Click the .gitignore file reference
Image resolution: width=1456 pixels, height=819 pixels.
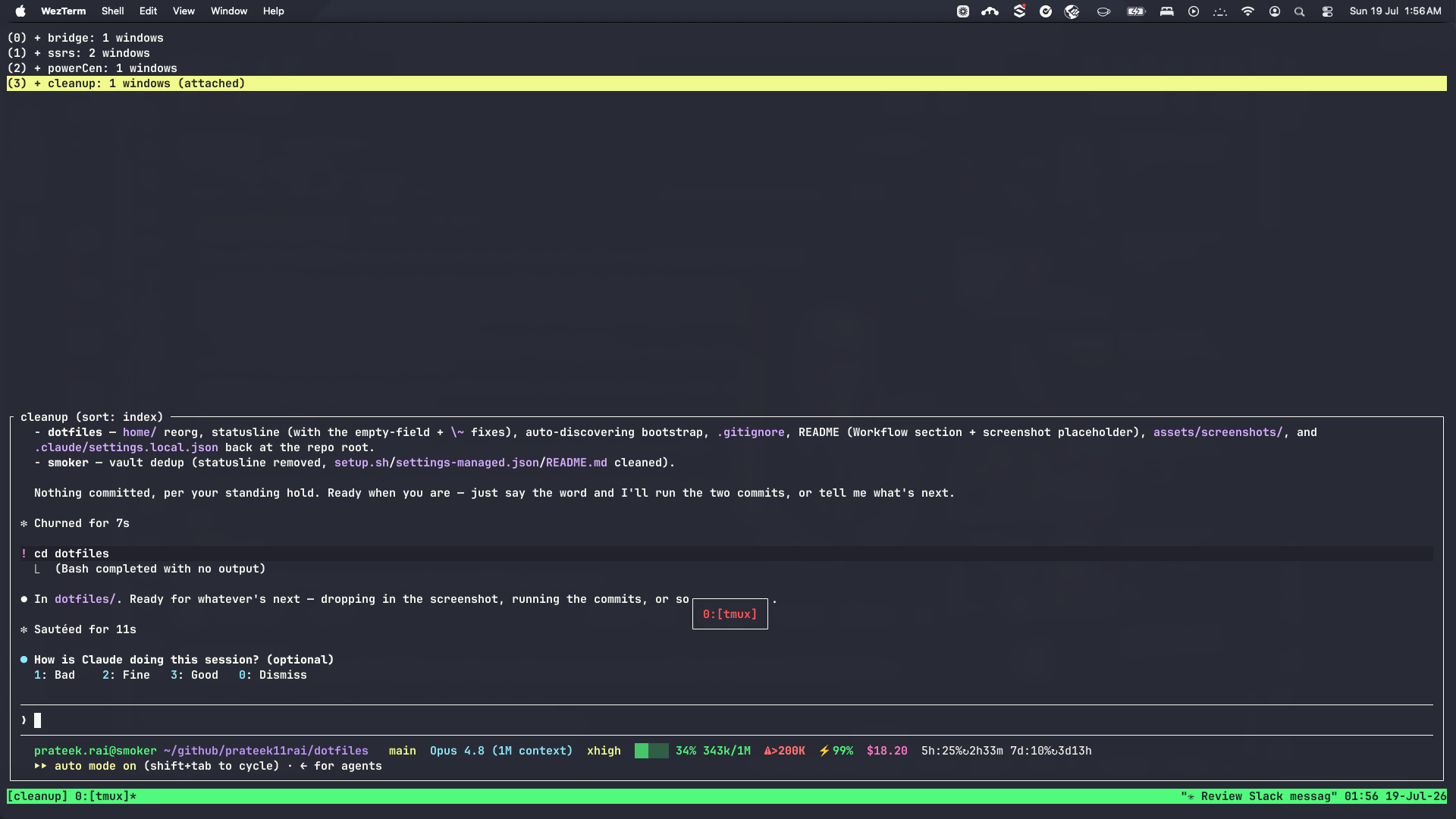(x=751, y=432)
